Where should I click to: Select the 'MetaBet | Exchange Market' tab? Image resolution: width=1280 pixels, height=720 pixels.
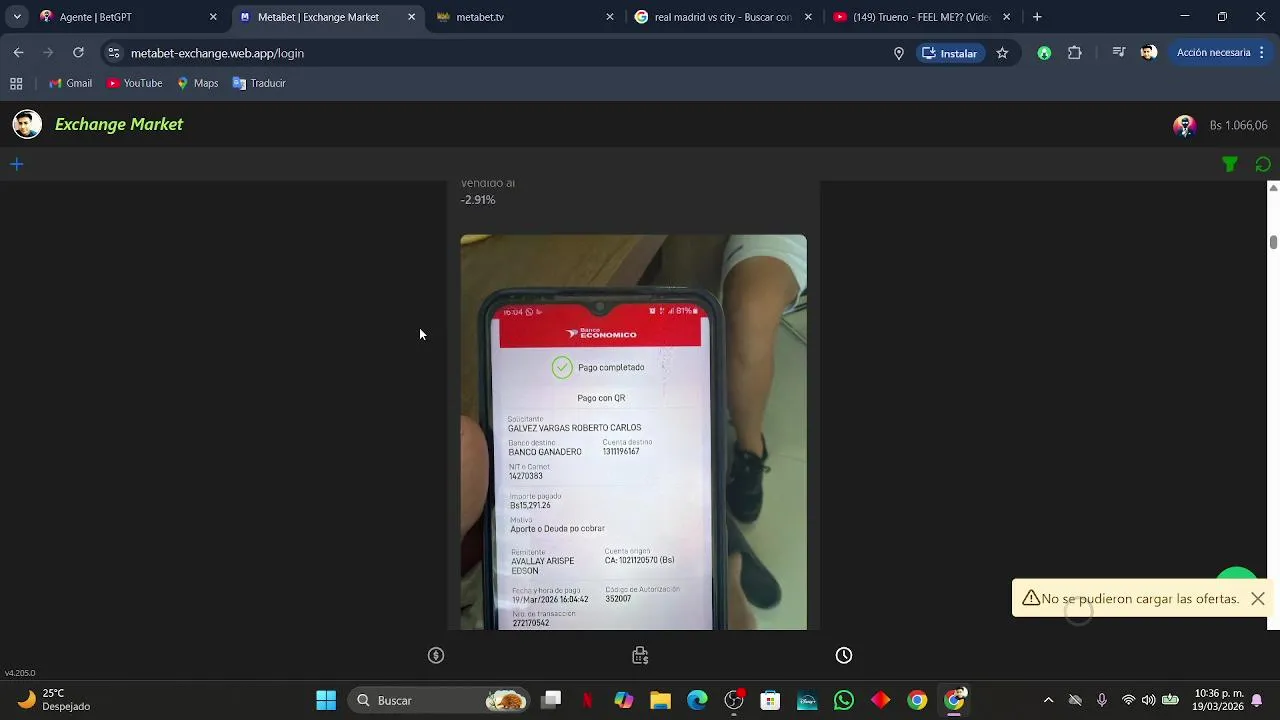(327, 17)
